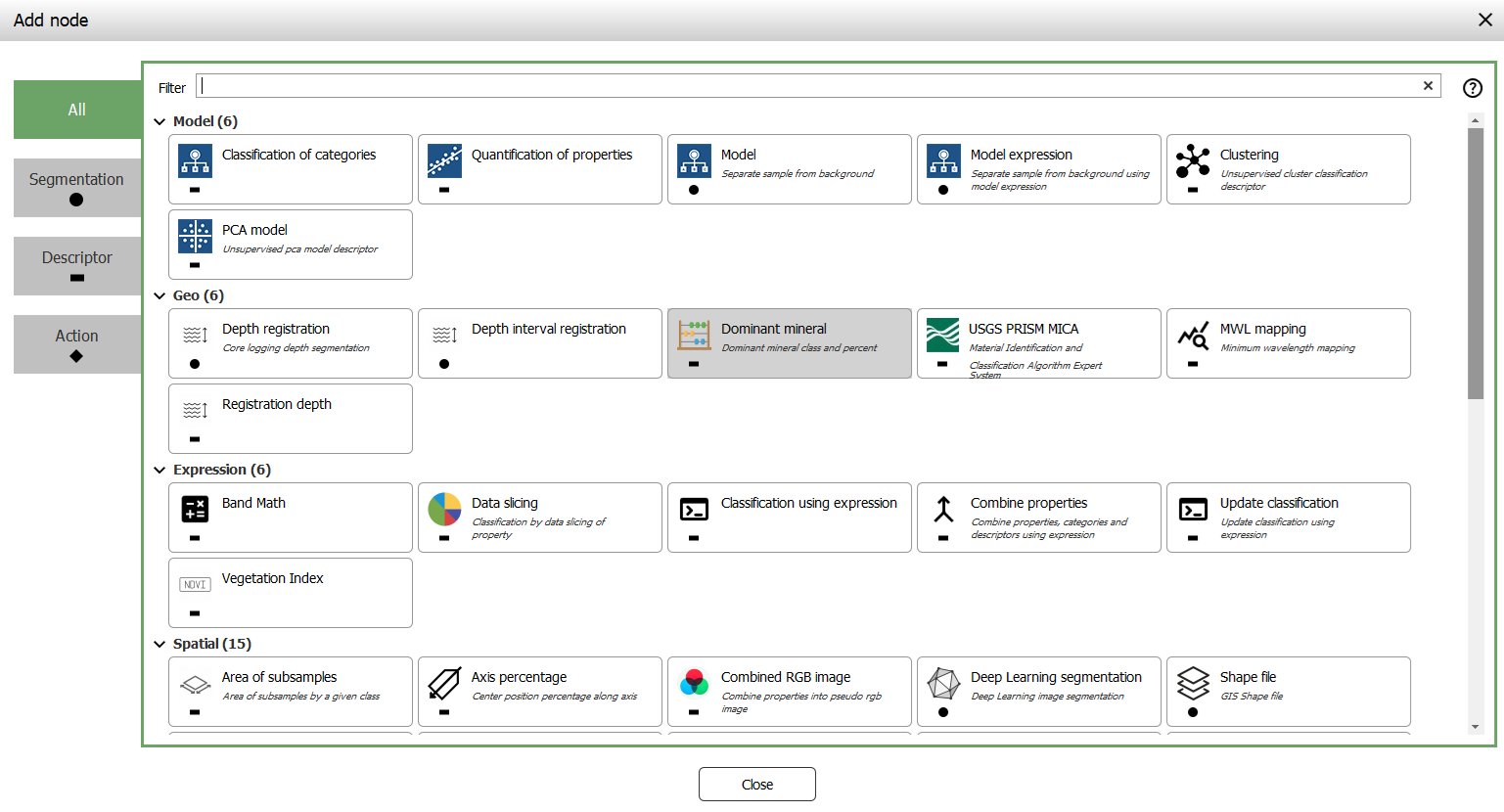1504x812 pixels.
Task: Show the Action category tab
Action: pos(76,343)
